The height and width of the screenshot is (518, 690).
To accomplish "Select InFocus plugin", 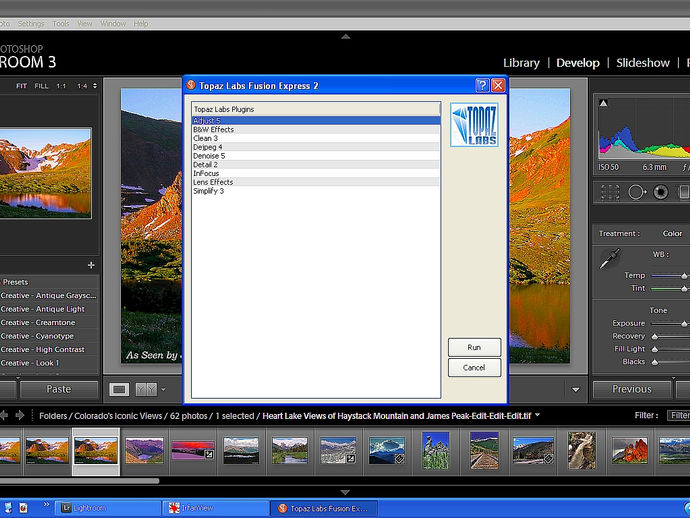I will pyautogui.click(x=316, y=173).
